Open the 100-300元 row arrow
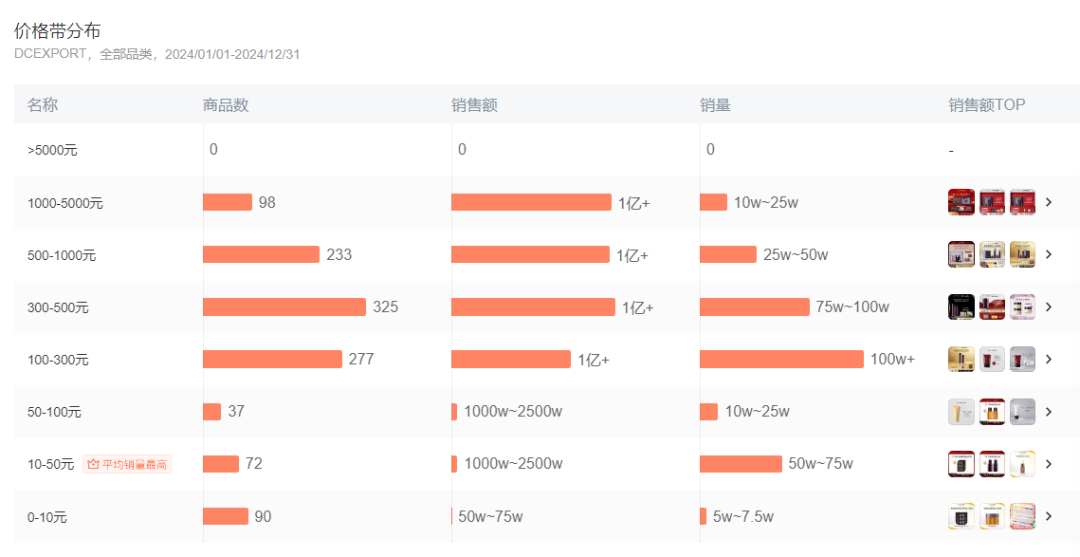The width and height of the screenshot is (1080, 557). pyautogui.click(x=1049, y=359)
